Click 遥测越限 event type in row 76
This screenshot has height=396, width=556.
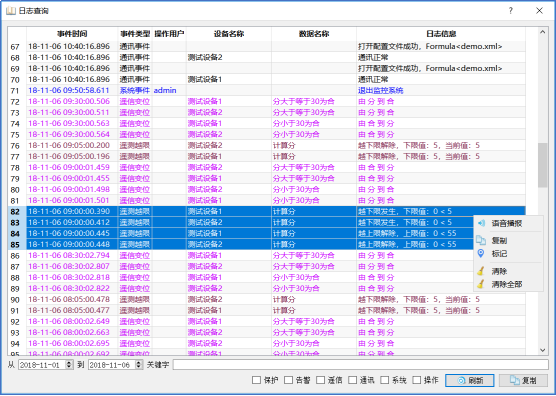(134, 145)
